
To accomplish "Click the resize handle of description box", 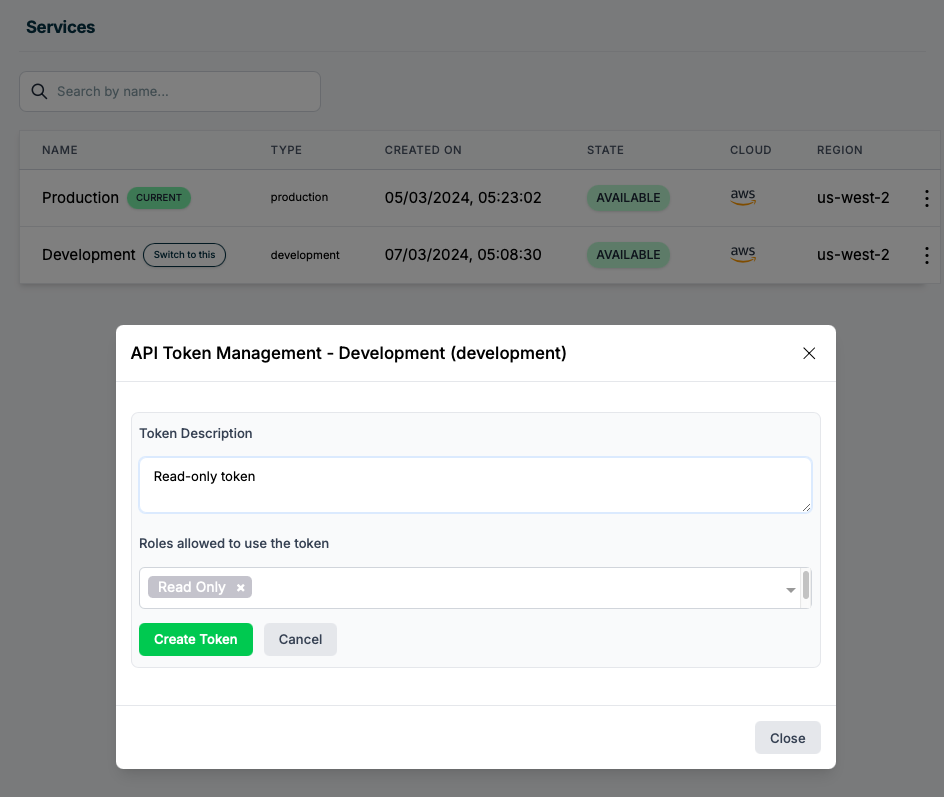I will (x=806, y=507).
